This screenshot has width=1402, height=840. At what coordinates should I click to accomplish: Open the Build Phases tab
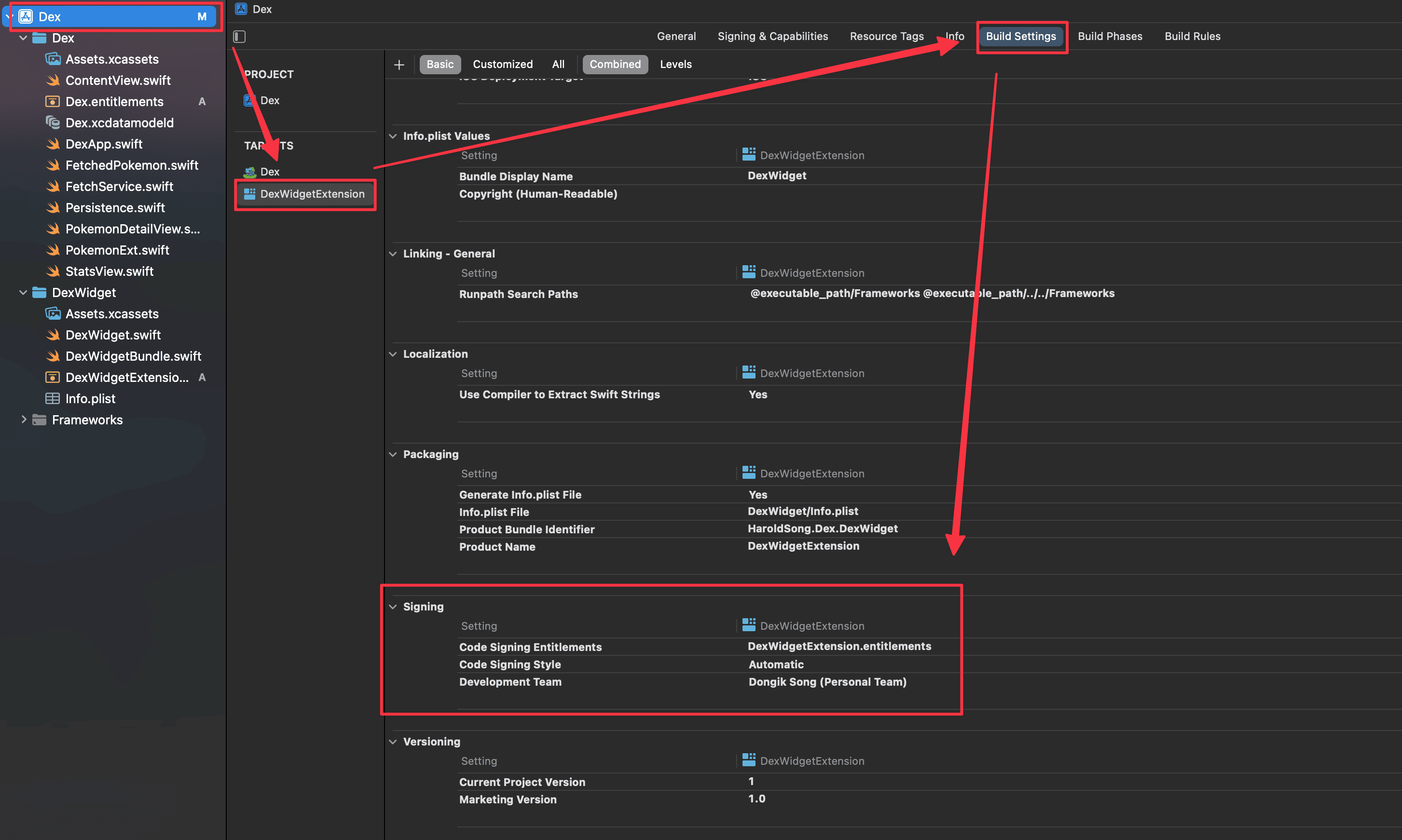[1110, 36]
